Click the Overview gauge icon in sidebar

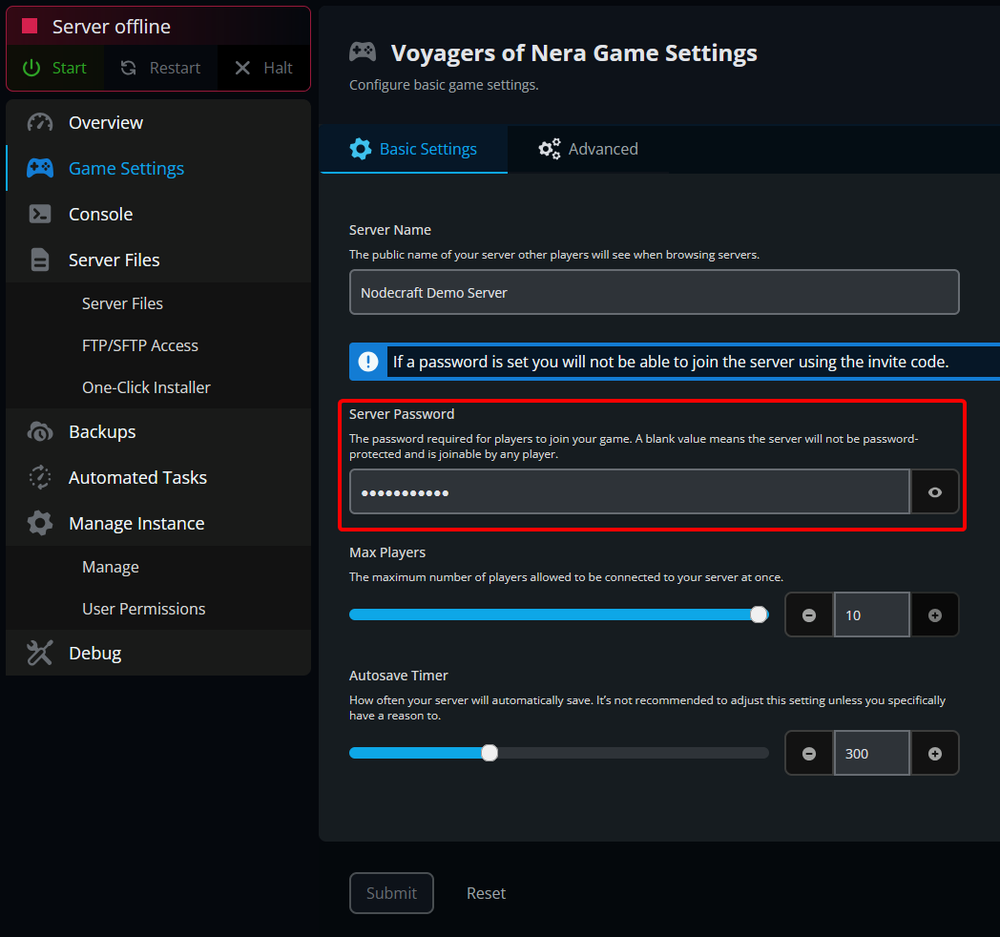point(40,122)
